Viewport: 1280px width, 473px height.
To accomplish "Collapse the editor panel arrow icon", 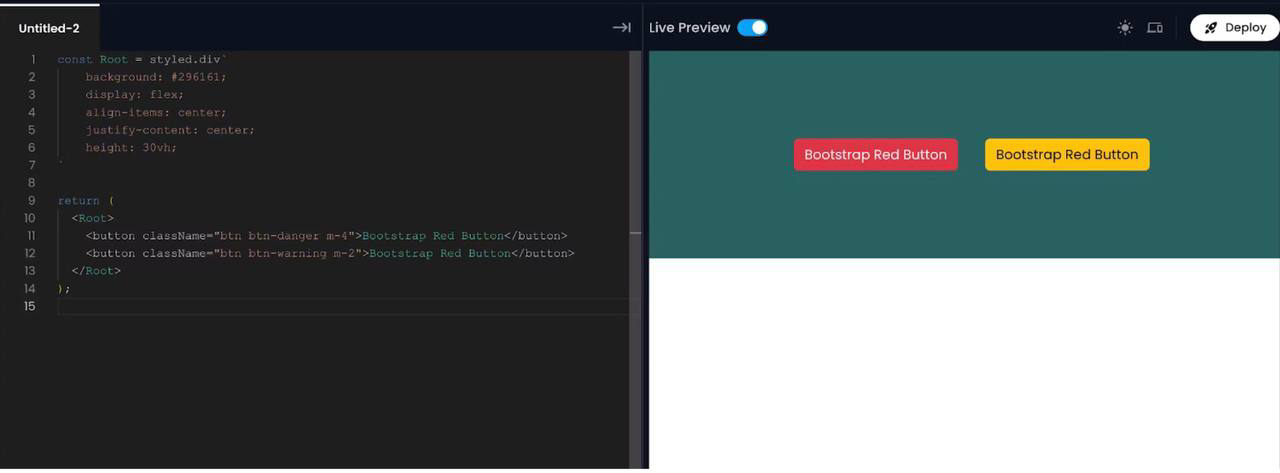I will tap(621, 28).
